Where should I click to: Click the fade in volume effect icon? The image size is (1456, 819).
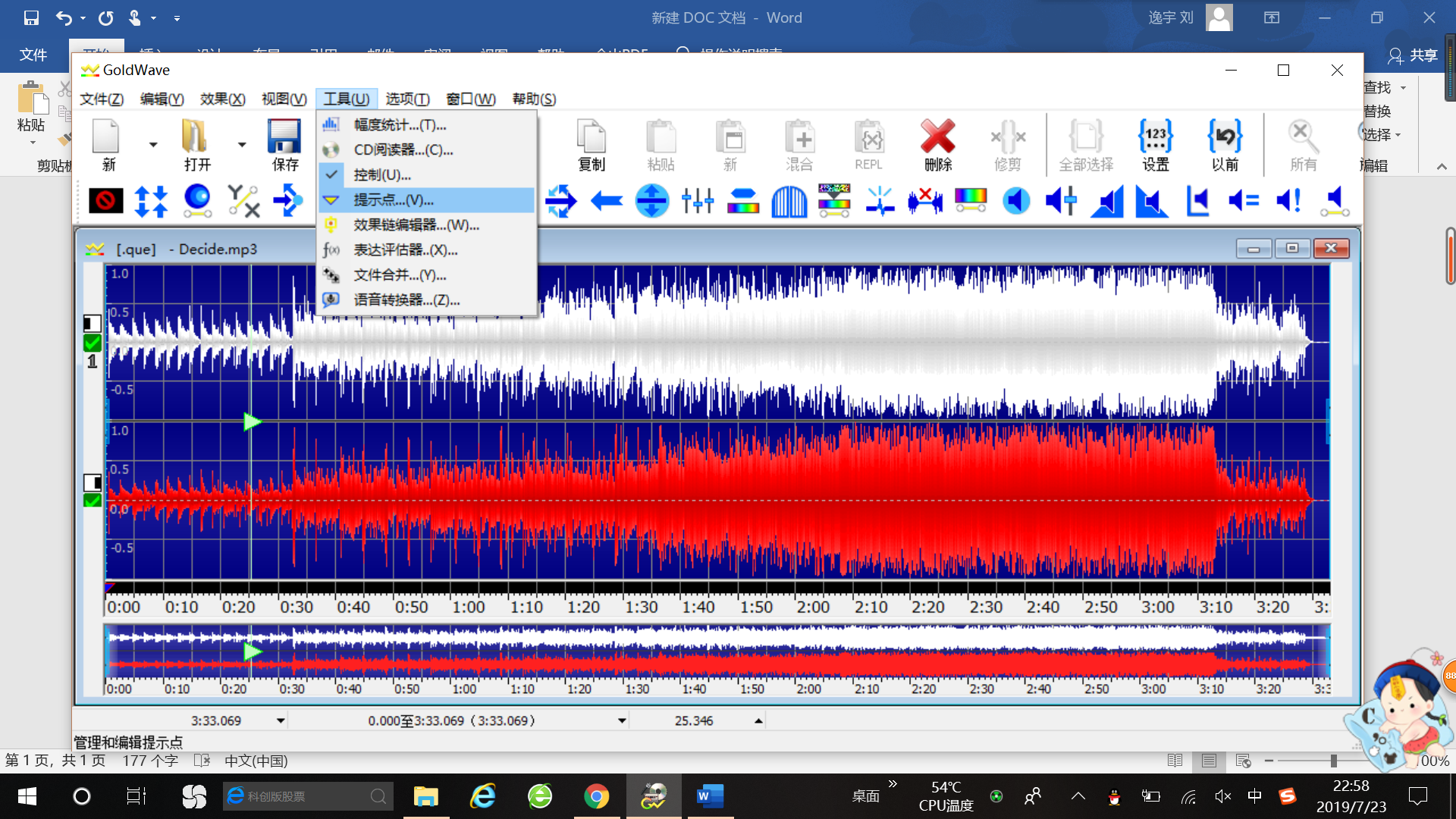(x=1107, y=201)
